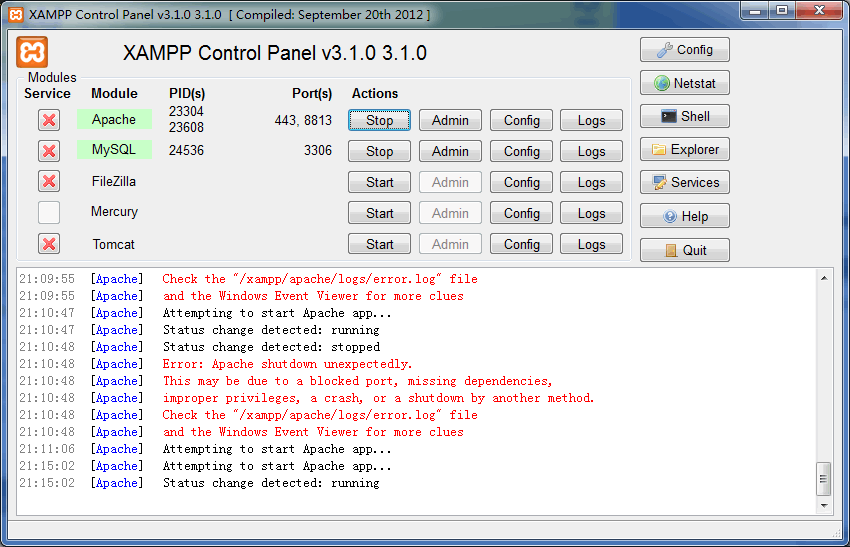Click Apache ports 443, 8813
The width and height of the screenshot is (850, 547).
[303, 120]
